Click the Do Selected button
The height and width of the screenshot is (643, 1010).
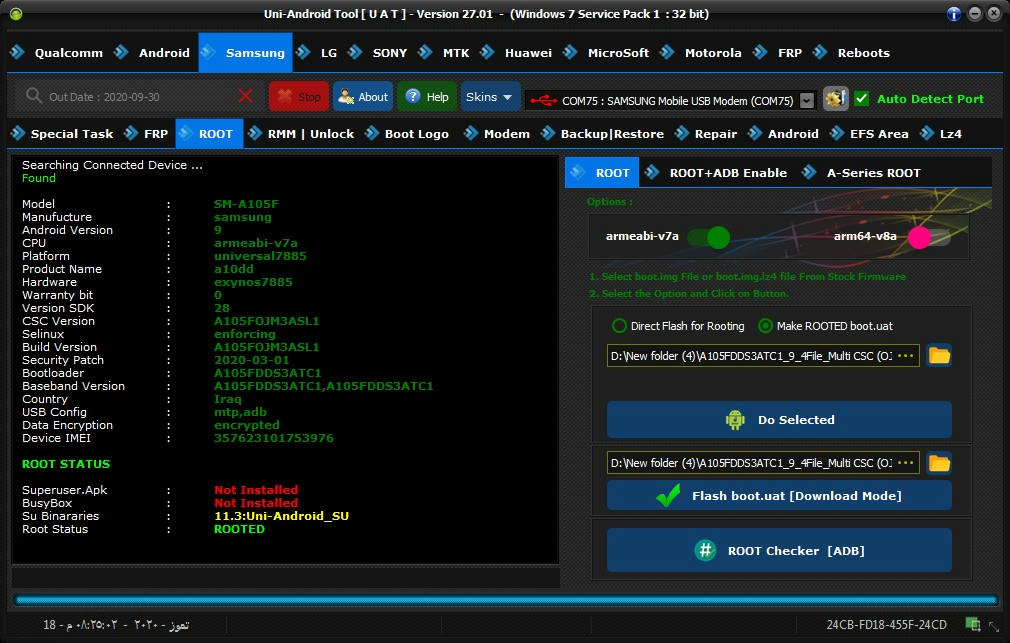tap(779, 420)
